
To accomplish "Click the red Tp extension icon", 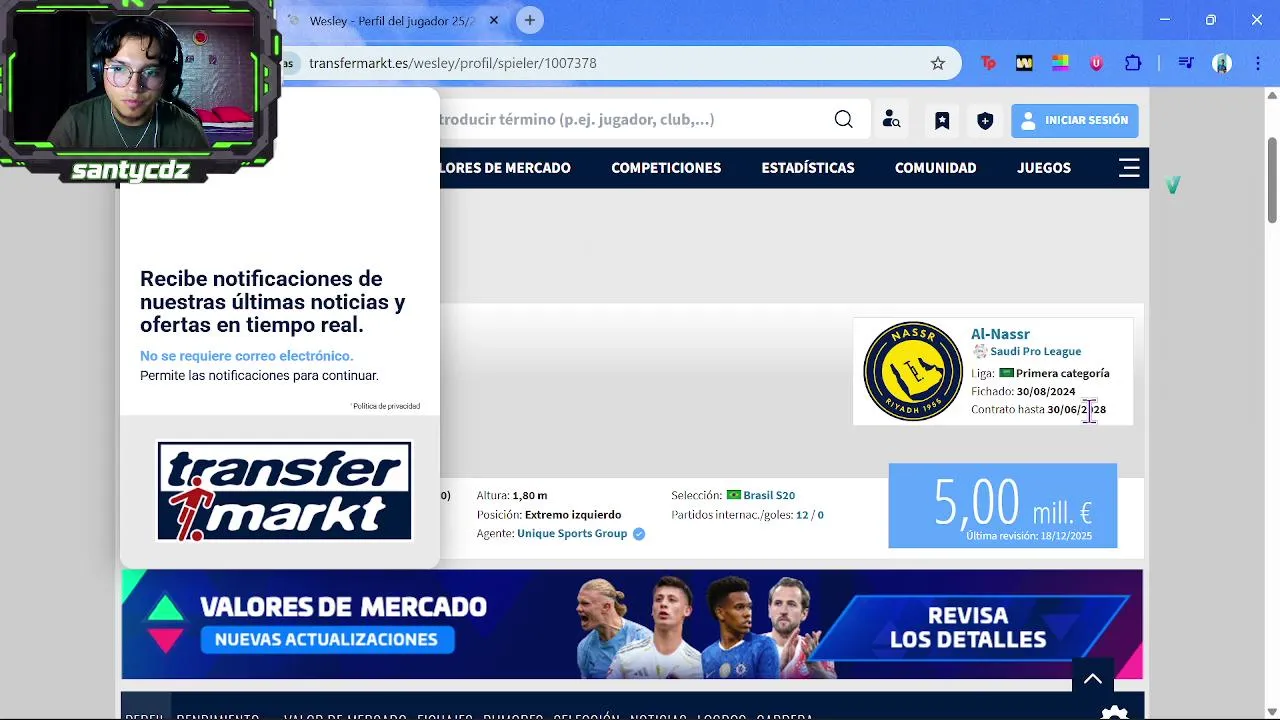I will pyautogui.click(x=988, y=63).
